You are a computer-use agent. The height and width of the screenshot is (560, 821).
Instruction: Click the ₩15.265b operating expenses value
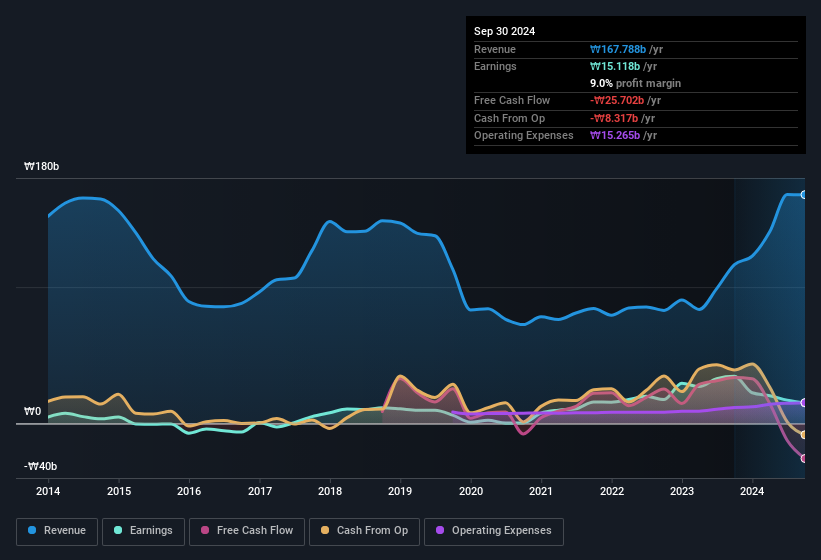(615, 136)
